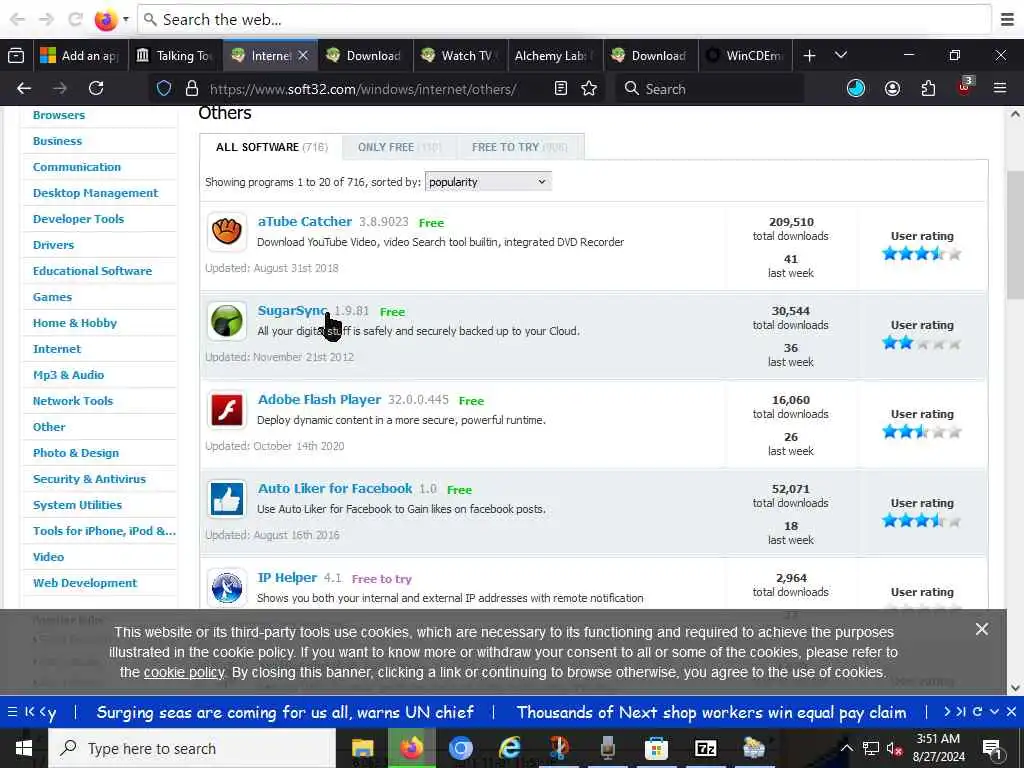Expand the list all tabs chevron
The width and height of the screenshot is (1024, 768).
click(840, 56)
